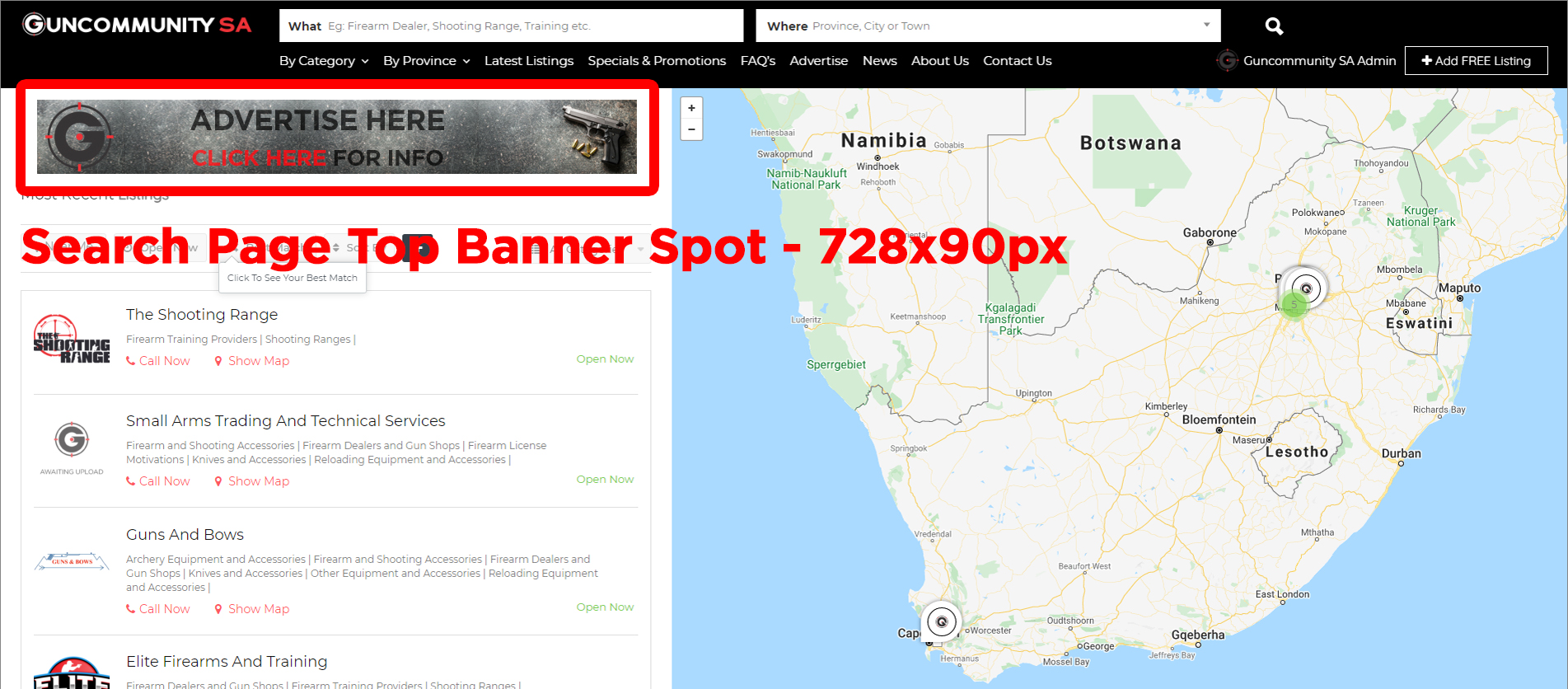Zoom out on the map
The image size is (1568, 689).
pos(691,129)
